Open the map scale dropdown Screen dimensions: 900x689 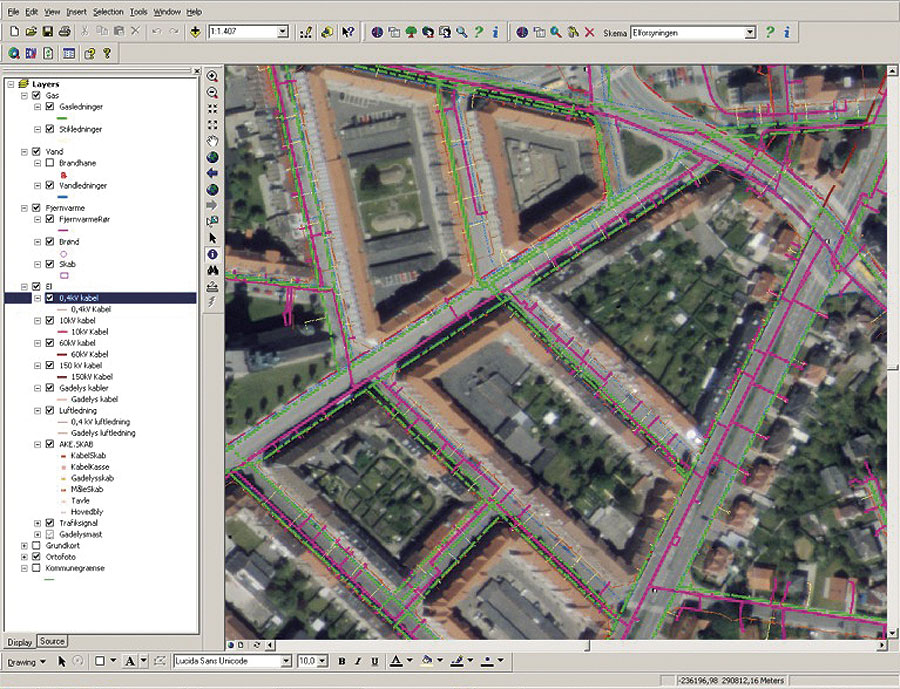click(283, 32)
